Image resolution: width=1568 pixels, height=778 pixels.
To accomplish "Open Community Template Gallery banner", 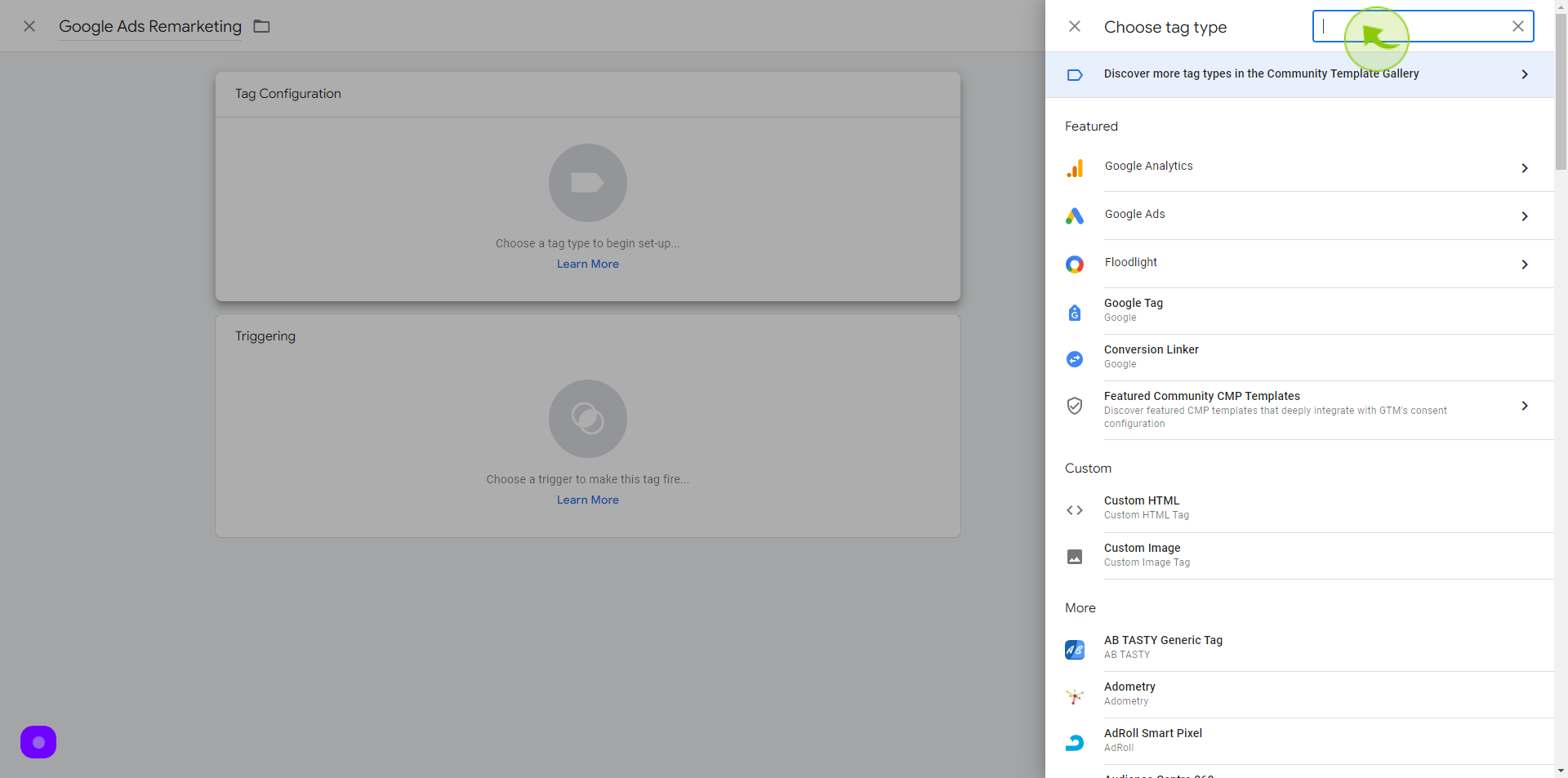I will (x=1299, y=74).
